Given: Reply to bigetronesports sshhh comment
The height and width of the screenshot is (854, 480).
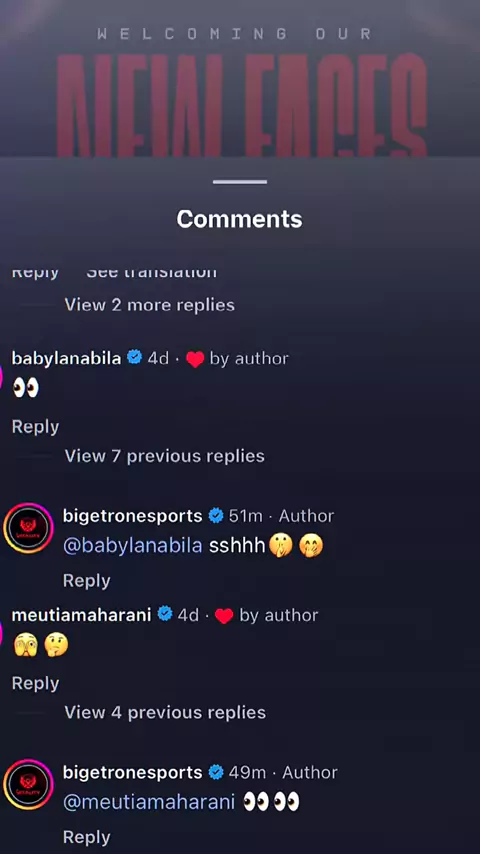Looking at the screenshot, I should 87,581.
